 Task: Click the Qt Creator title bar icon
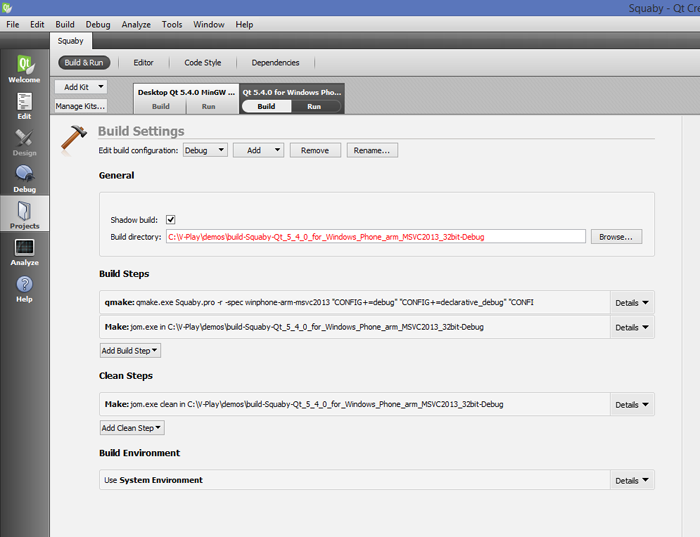[7, 8]
